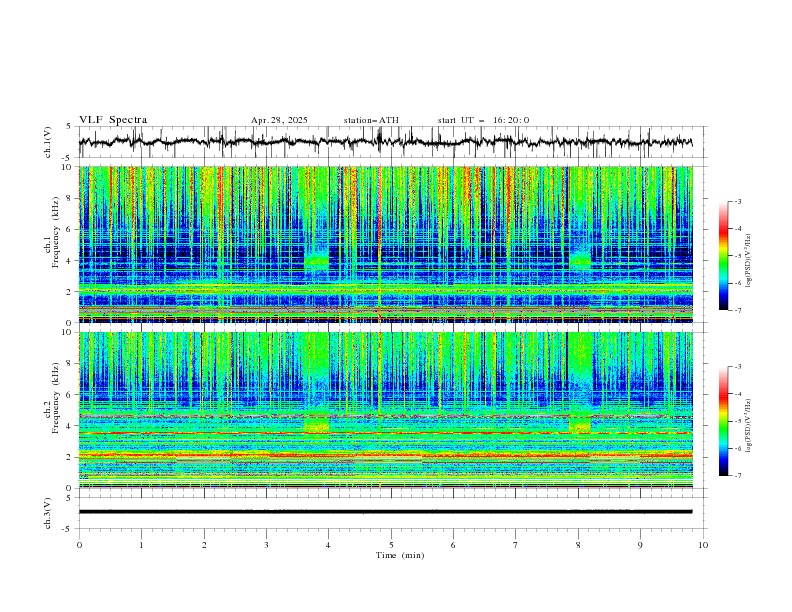
Task: Click the "station=ATH" label
Action: click(x=371, y=120)
